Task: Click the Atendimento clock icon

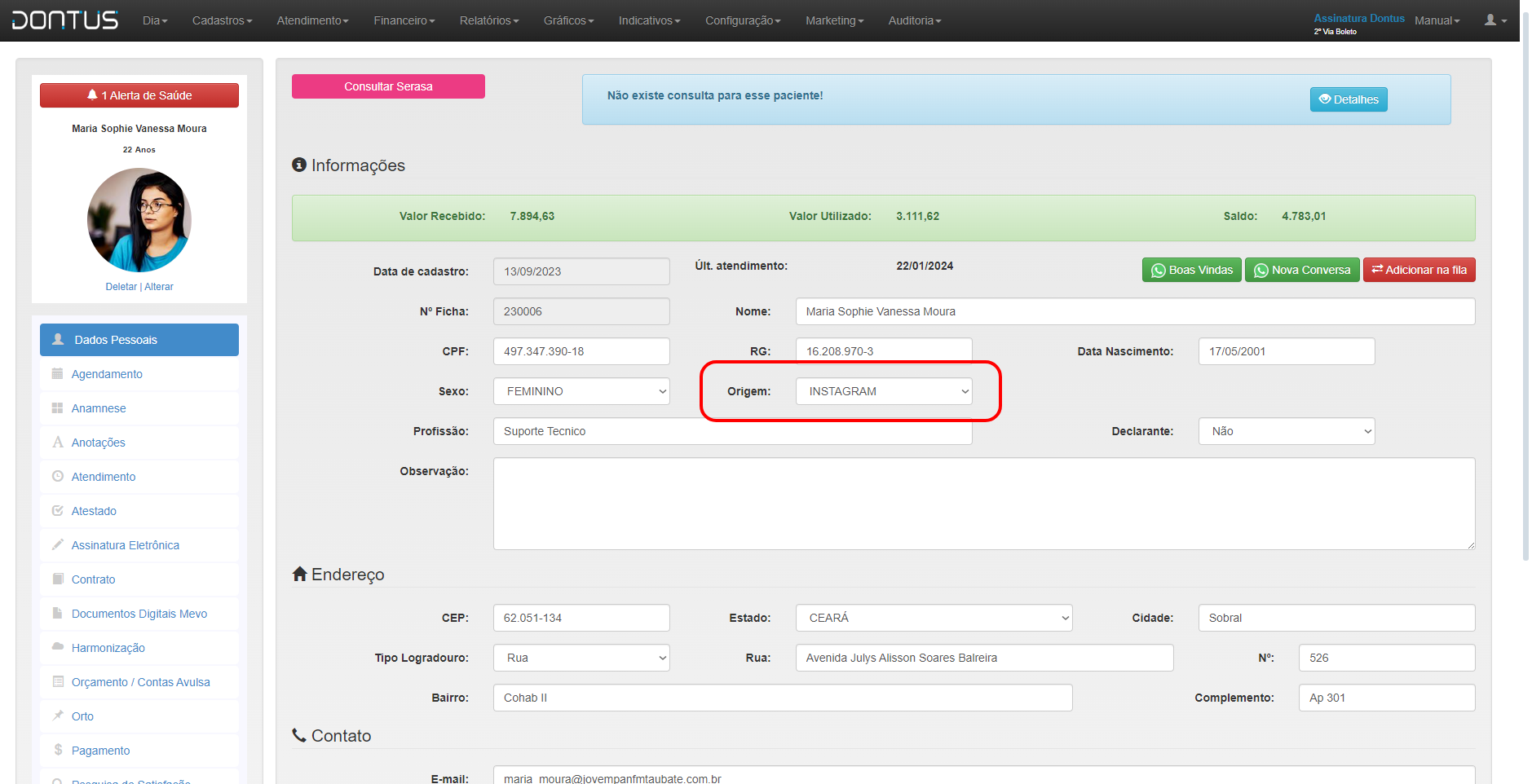Action: (58, 477)
